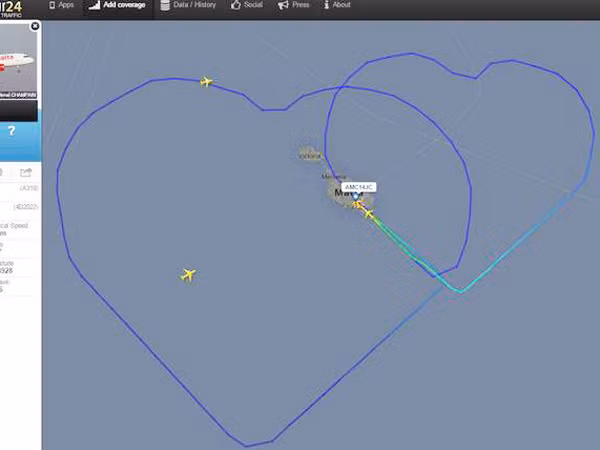
Task: Click the Press megaphone icon
Action: click(283, 5)
